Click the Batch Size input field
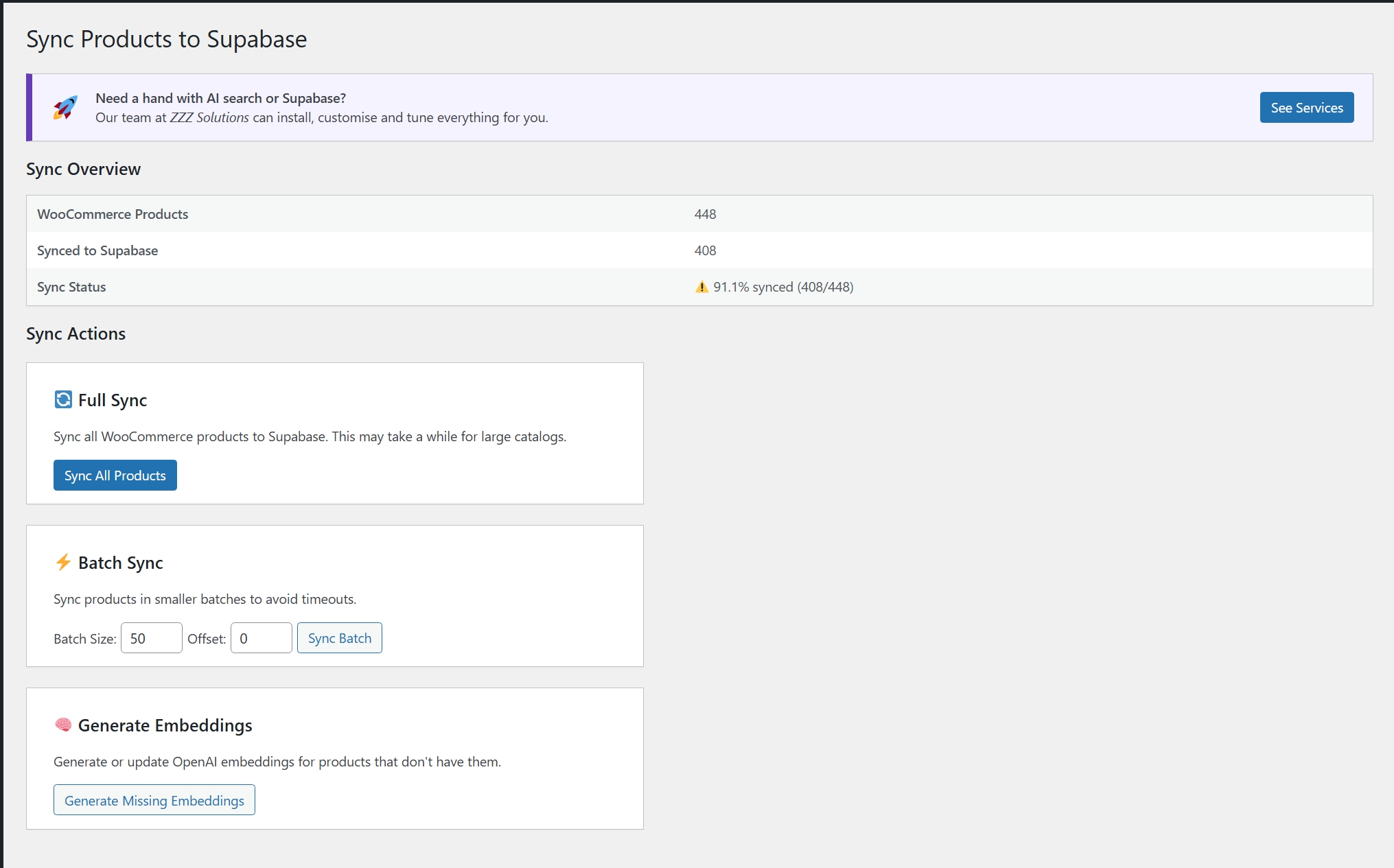This screenshot has height=868, width=1394. click(151, 637)
